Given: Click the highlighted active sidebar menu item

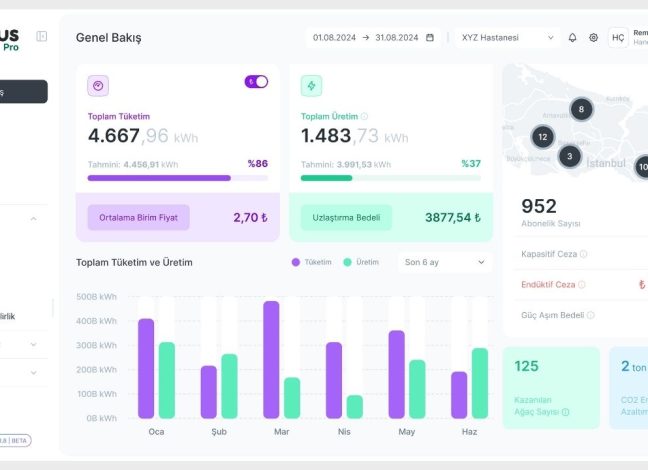Looking at the screenshot, I should (23, 91).
